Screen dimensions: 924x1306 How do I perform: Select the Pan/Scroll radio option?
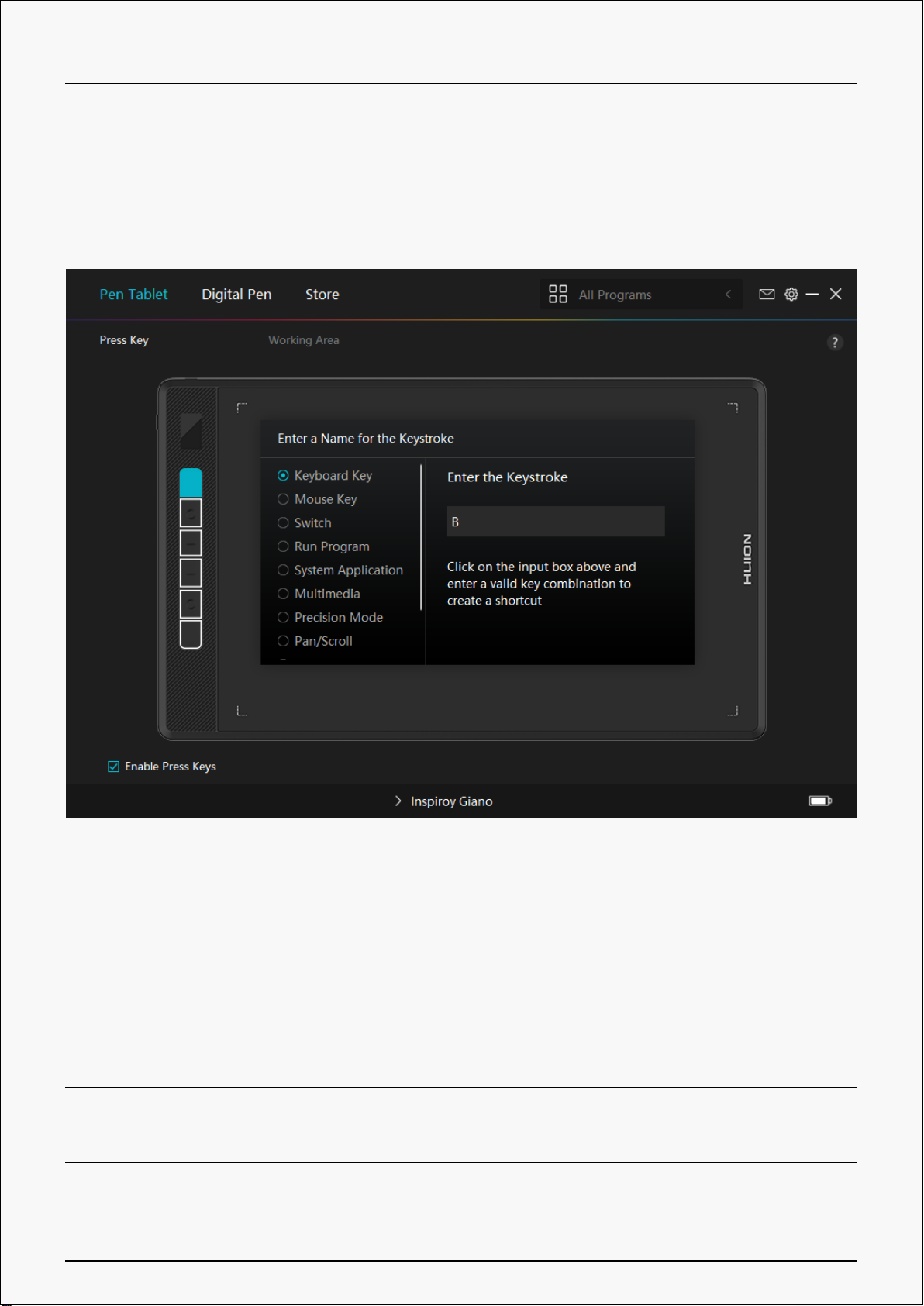(x=315, y=641)
